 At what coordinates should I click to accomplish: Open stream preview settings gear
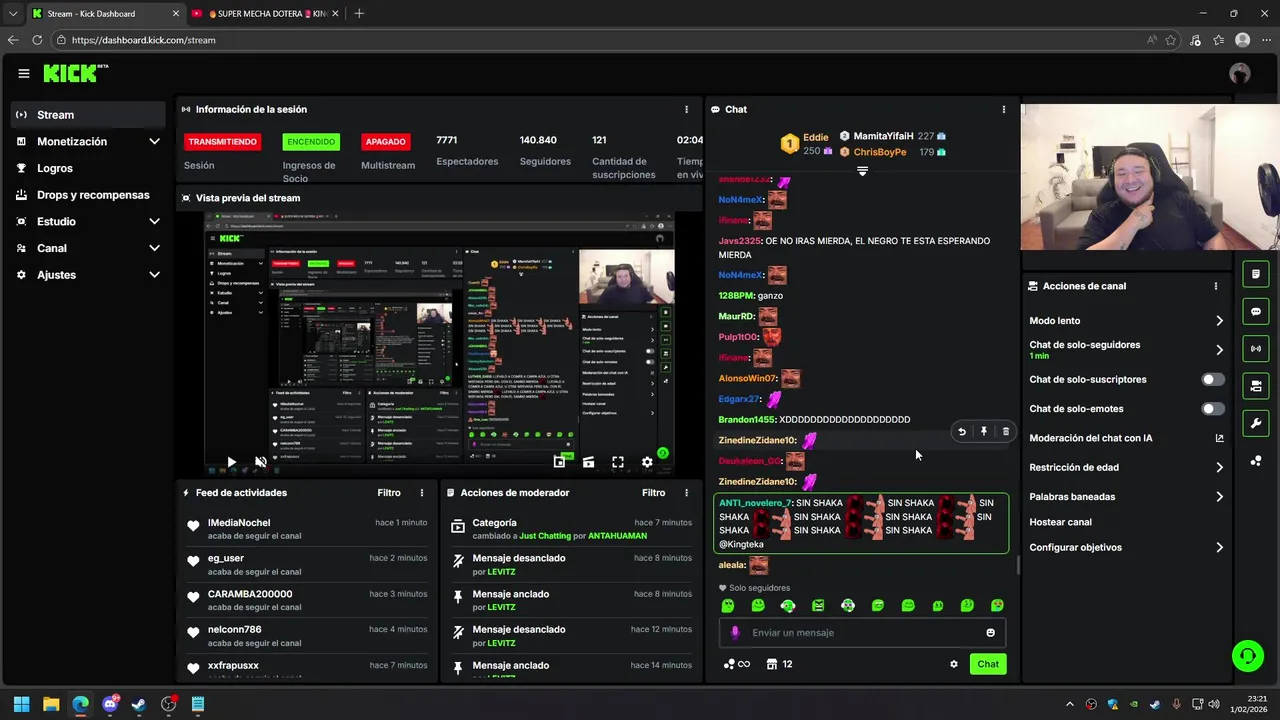click(647, 462)
